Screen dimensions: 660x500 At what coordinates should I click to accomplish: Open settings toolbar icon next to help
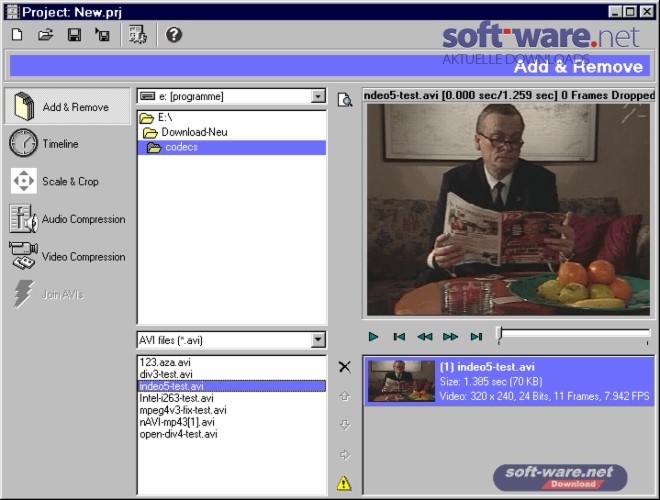[138, 35]
